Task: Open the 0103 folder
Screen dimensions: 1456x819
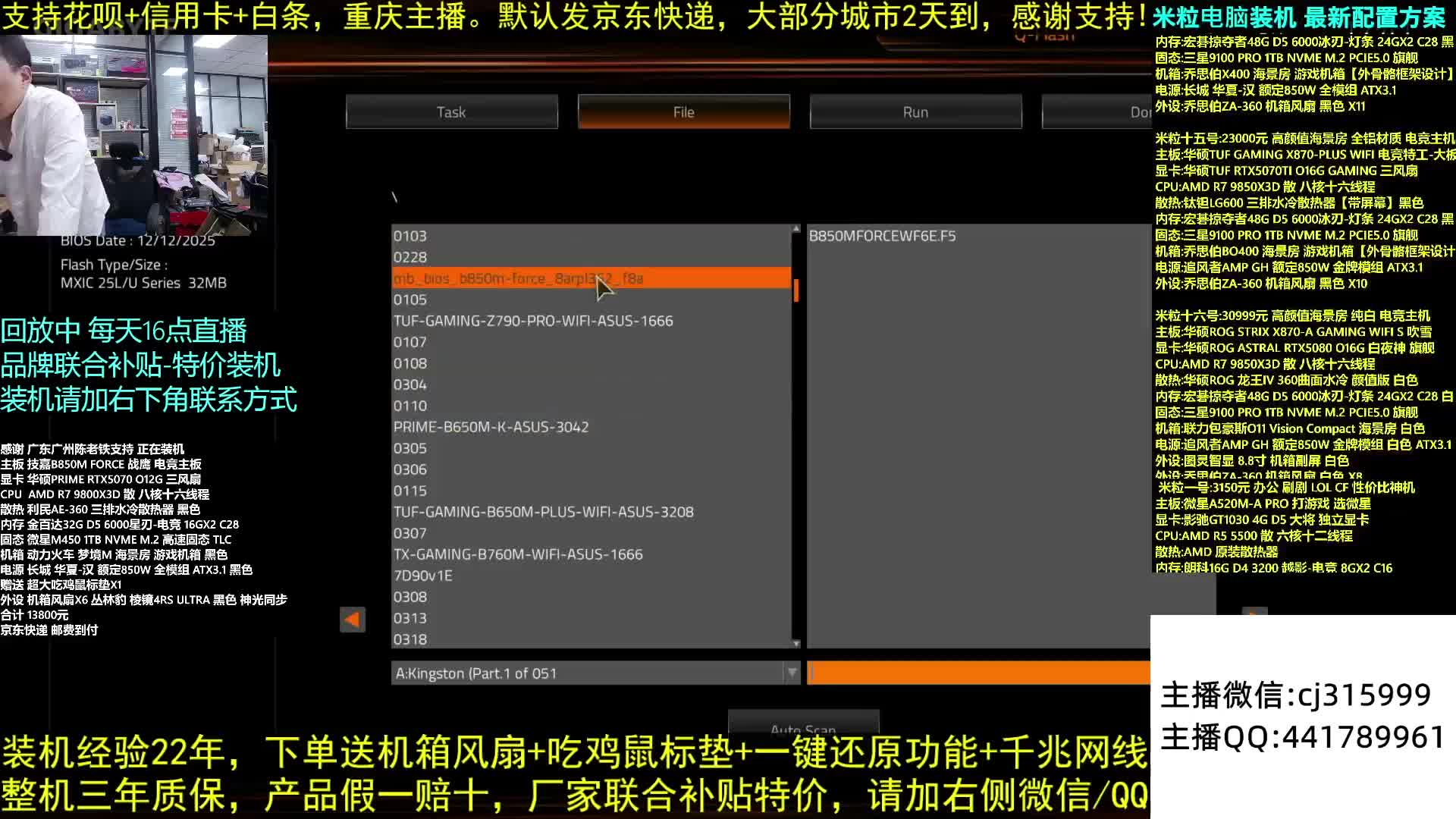Action: point(410,236)
